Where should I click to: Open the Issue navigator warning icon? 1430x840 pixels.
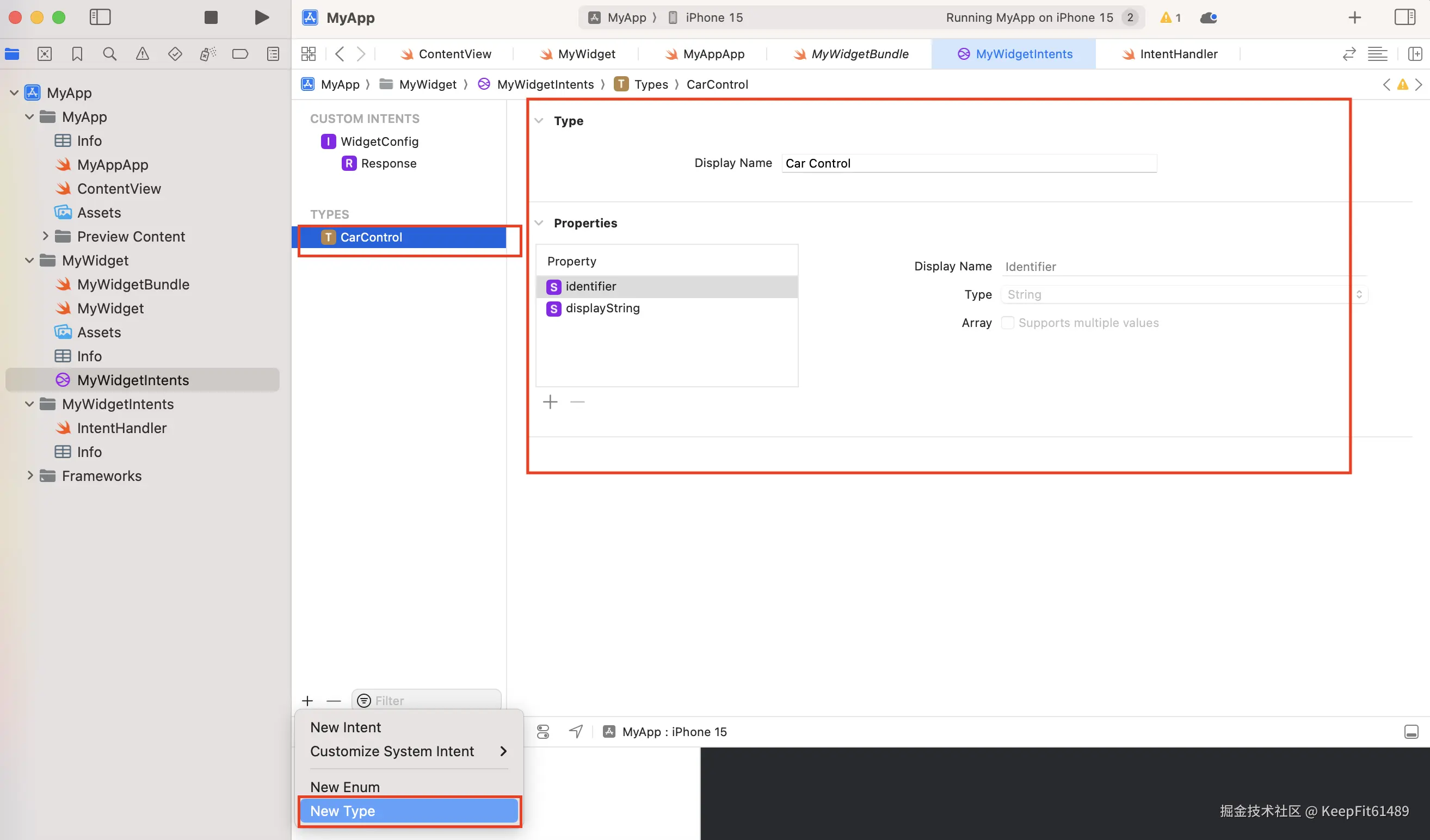click(x=143, y=54)
